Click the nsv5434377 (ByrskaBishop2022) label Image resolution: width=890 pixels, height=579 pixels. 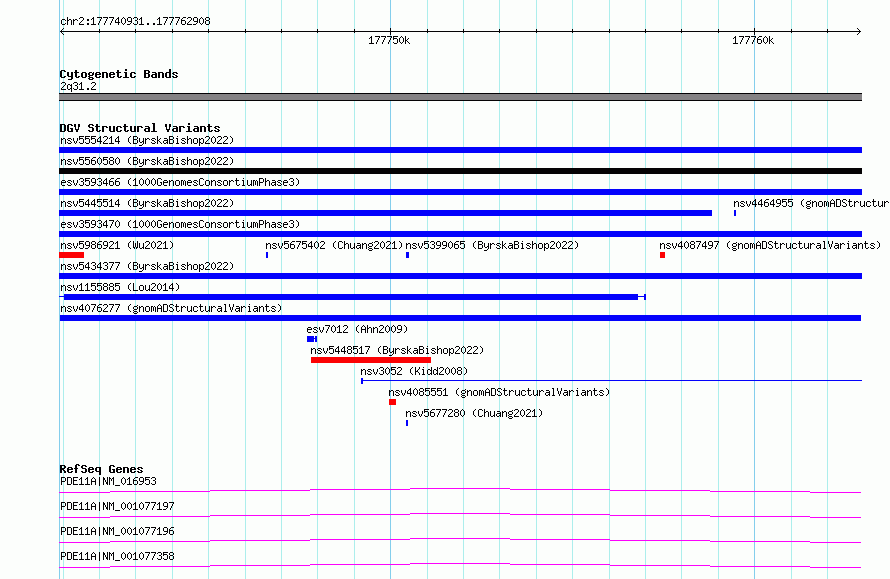click(x=147, y=266)
